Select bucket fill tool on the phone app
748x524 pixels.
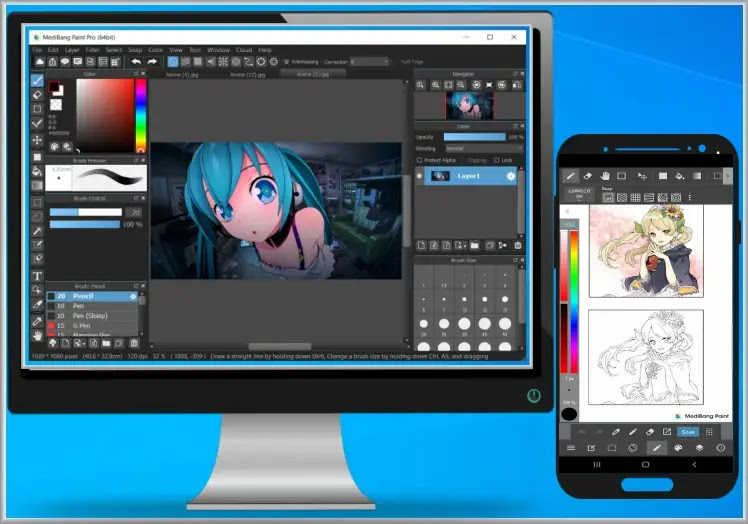coord(680,176)
